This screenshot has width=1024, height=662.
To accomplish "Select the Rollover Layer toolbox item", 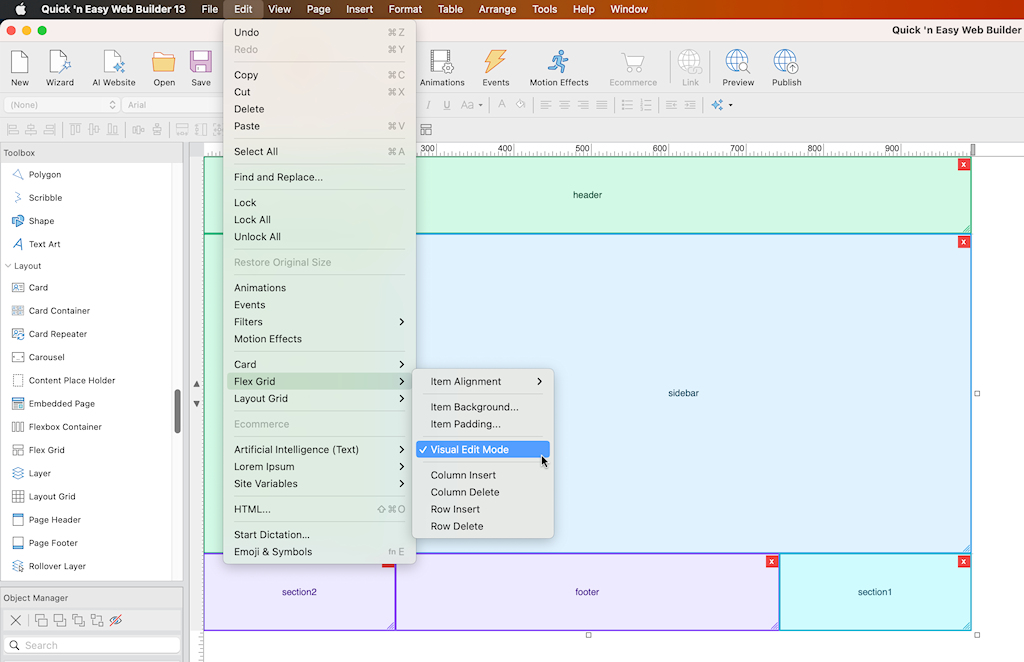I will click(x=57, y=566).
